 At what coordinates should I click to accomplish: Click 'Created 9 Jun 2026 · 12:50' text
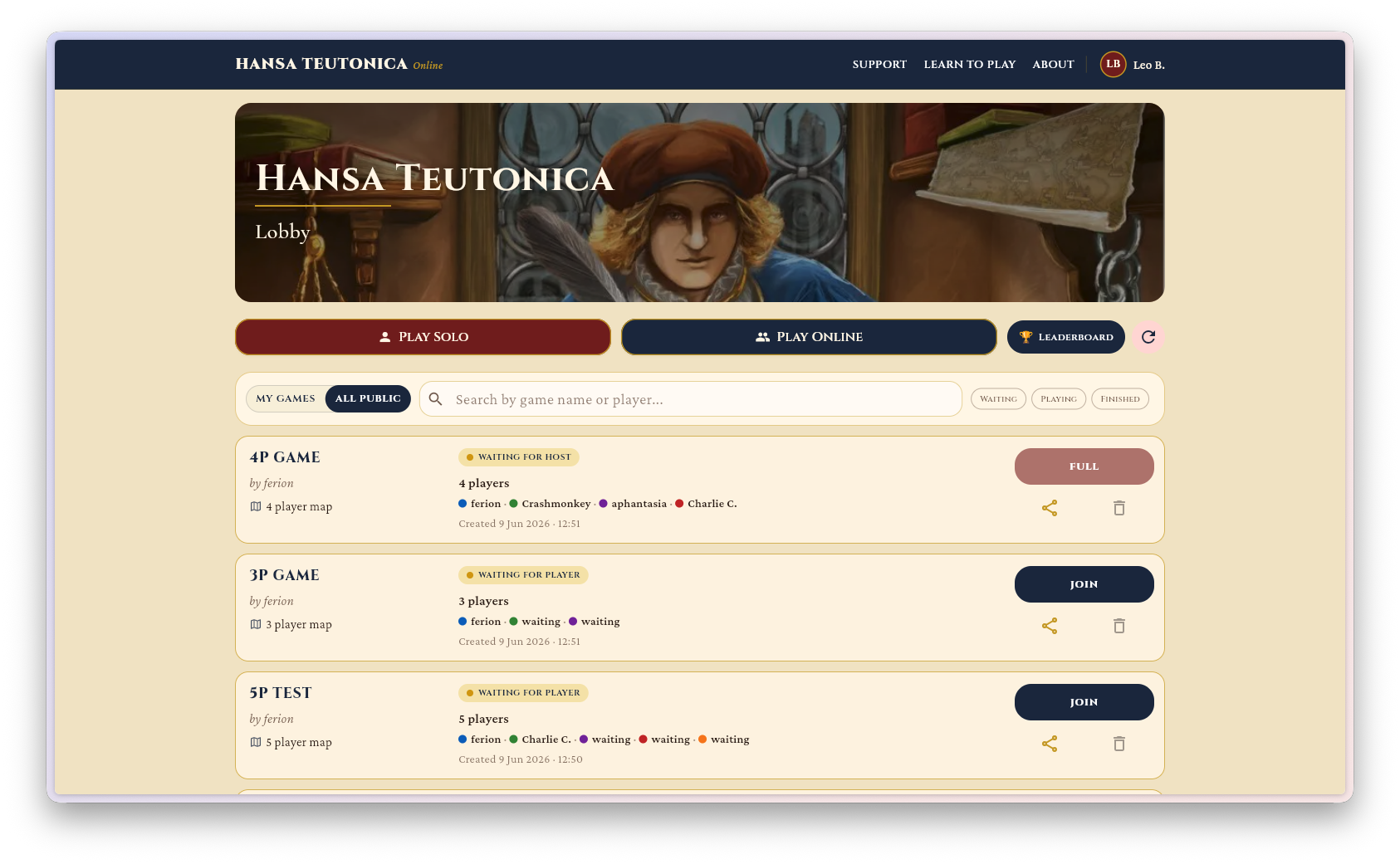pos(521,759)
